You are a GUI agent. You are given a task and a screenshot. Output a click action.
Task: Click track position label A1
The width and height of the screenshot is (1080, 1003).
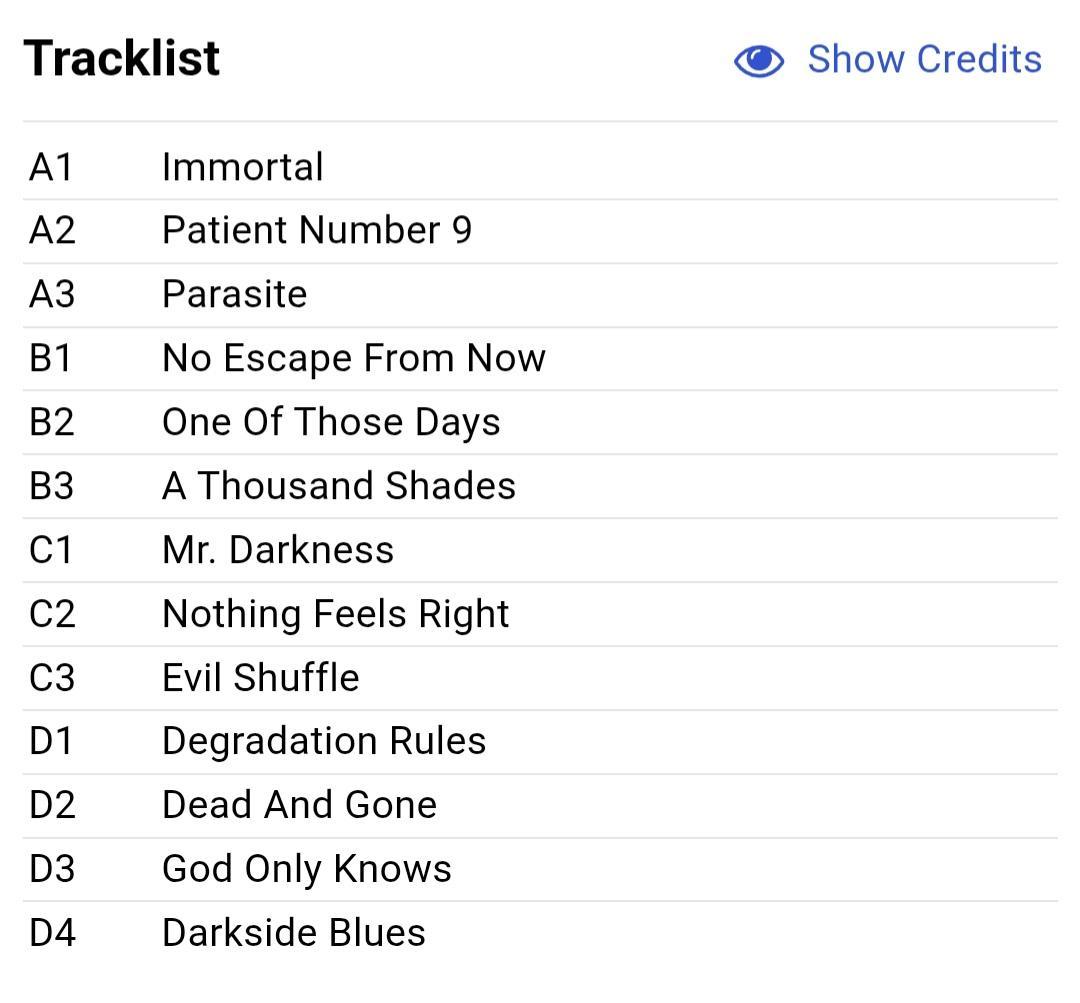point(51,167)
